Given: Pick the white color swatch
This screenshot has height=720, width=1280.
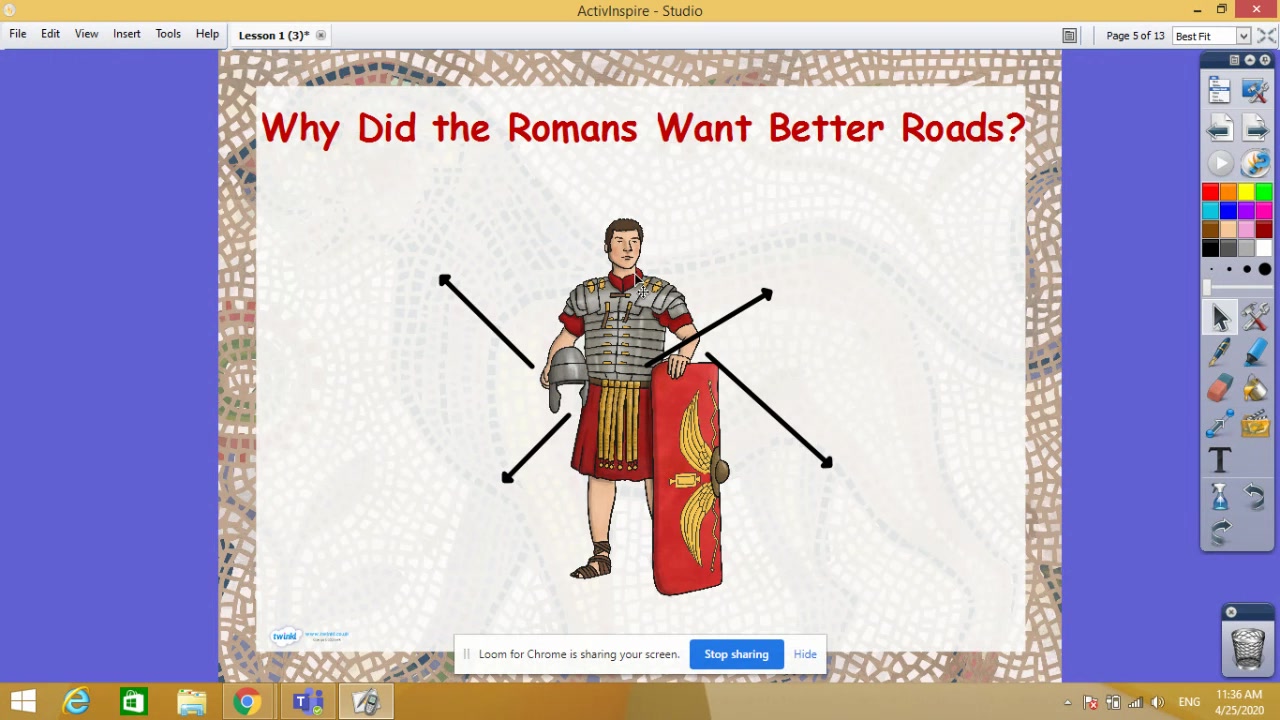Looking at the screenshot, I should pos(1264,248).
